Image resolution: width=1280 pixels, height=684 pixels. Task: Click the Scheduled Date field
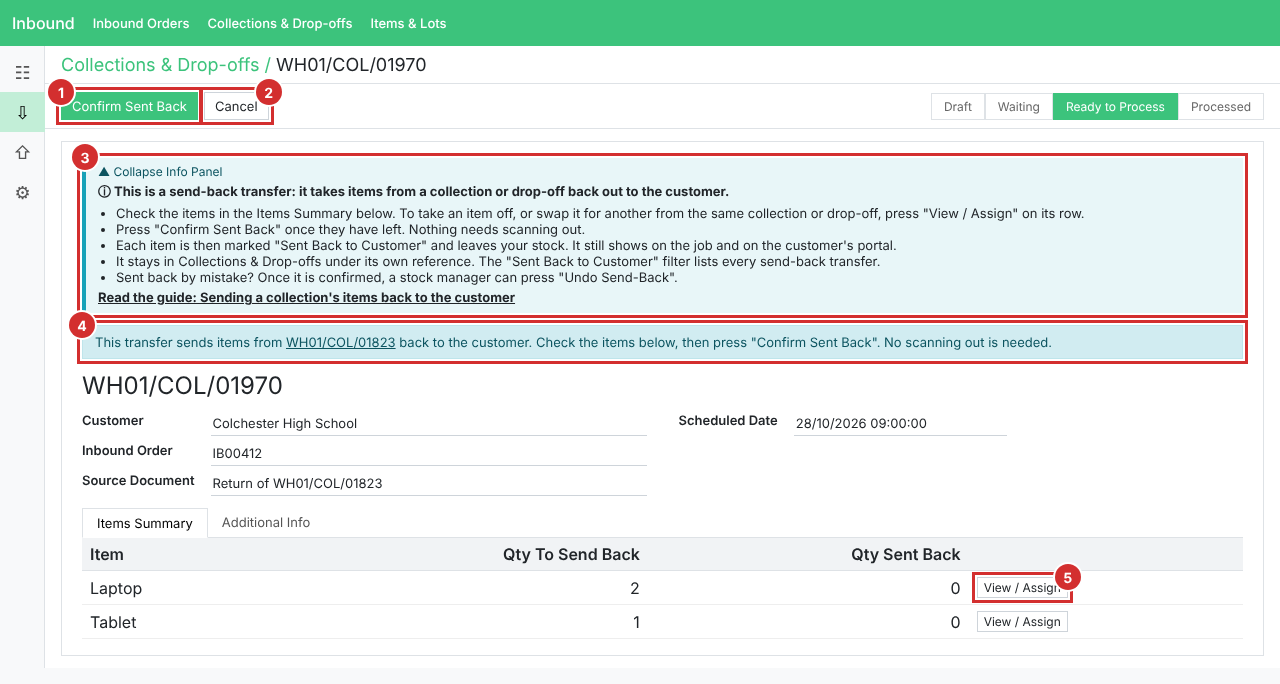[900, 423]
